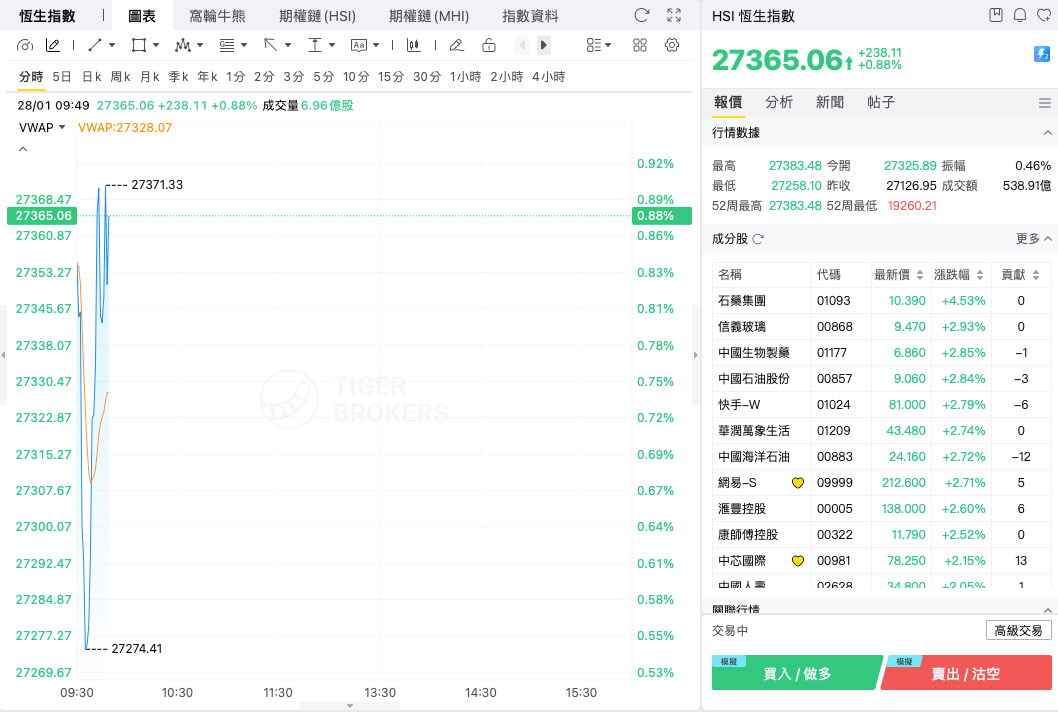Switch to the 帖子 tab
The image size is (1058, 714).
[x=881, y=102]
